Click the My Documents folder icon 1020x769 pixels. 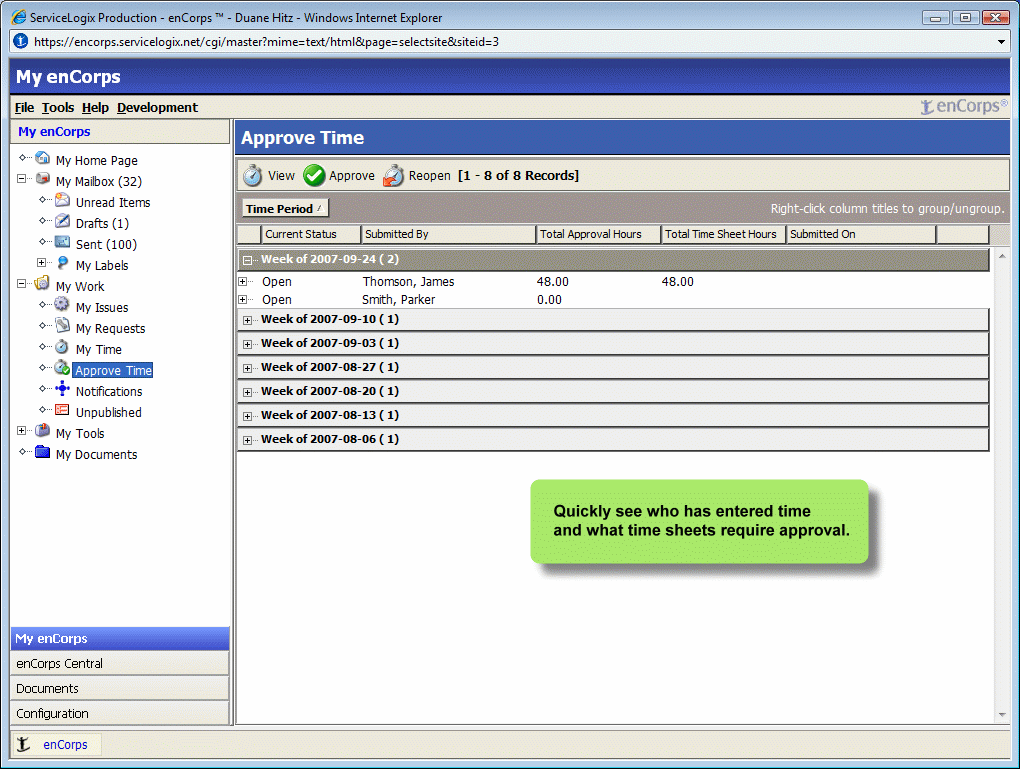pos(43,452)
